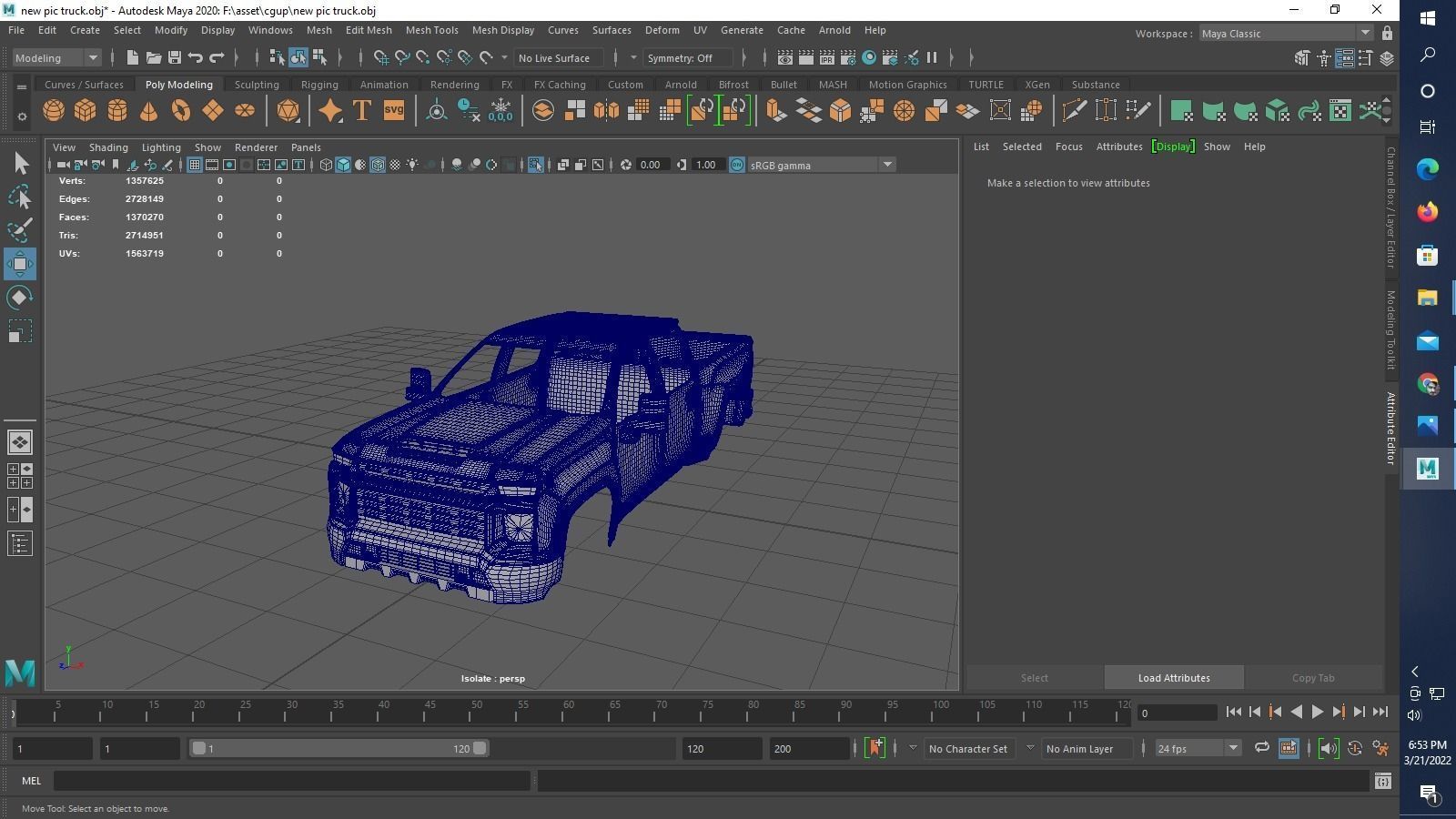
Task: Toggle timeline sound speaker button
Action: click(x=1329, y=748)
